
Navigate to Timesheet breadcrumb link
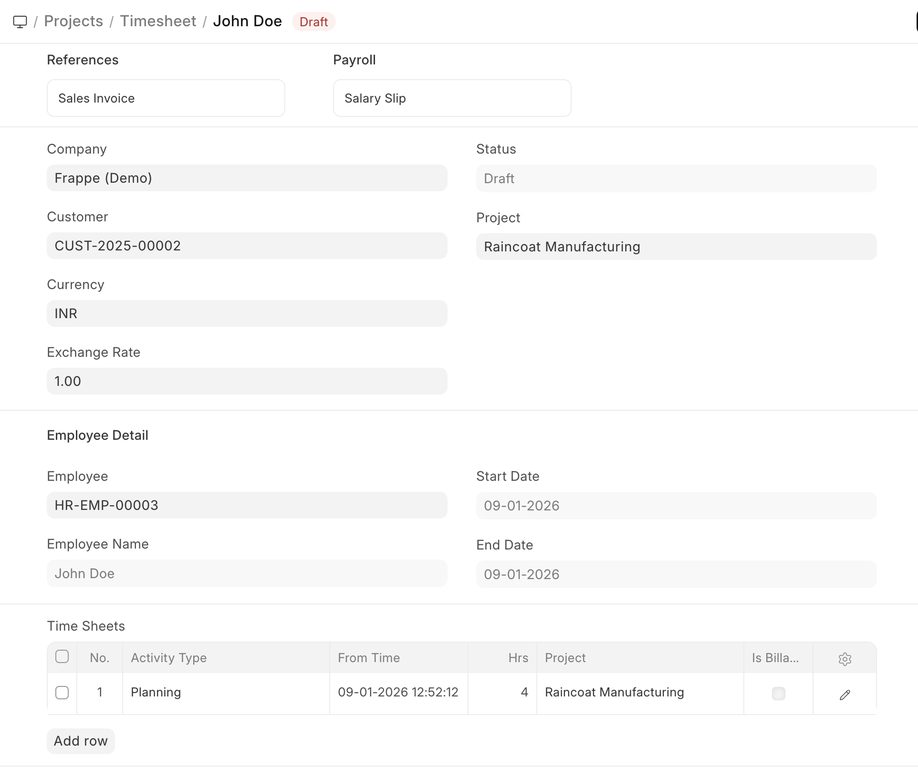[158, 21]
